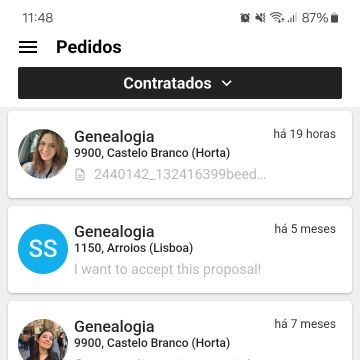The image size is (360, 360).
Task: Tap the alarm icon in status bar
Action: [x=245, y=18]
